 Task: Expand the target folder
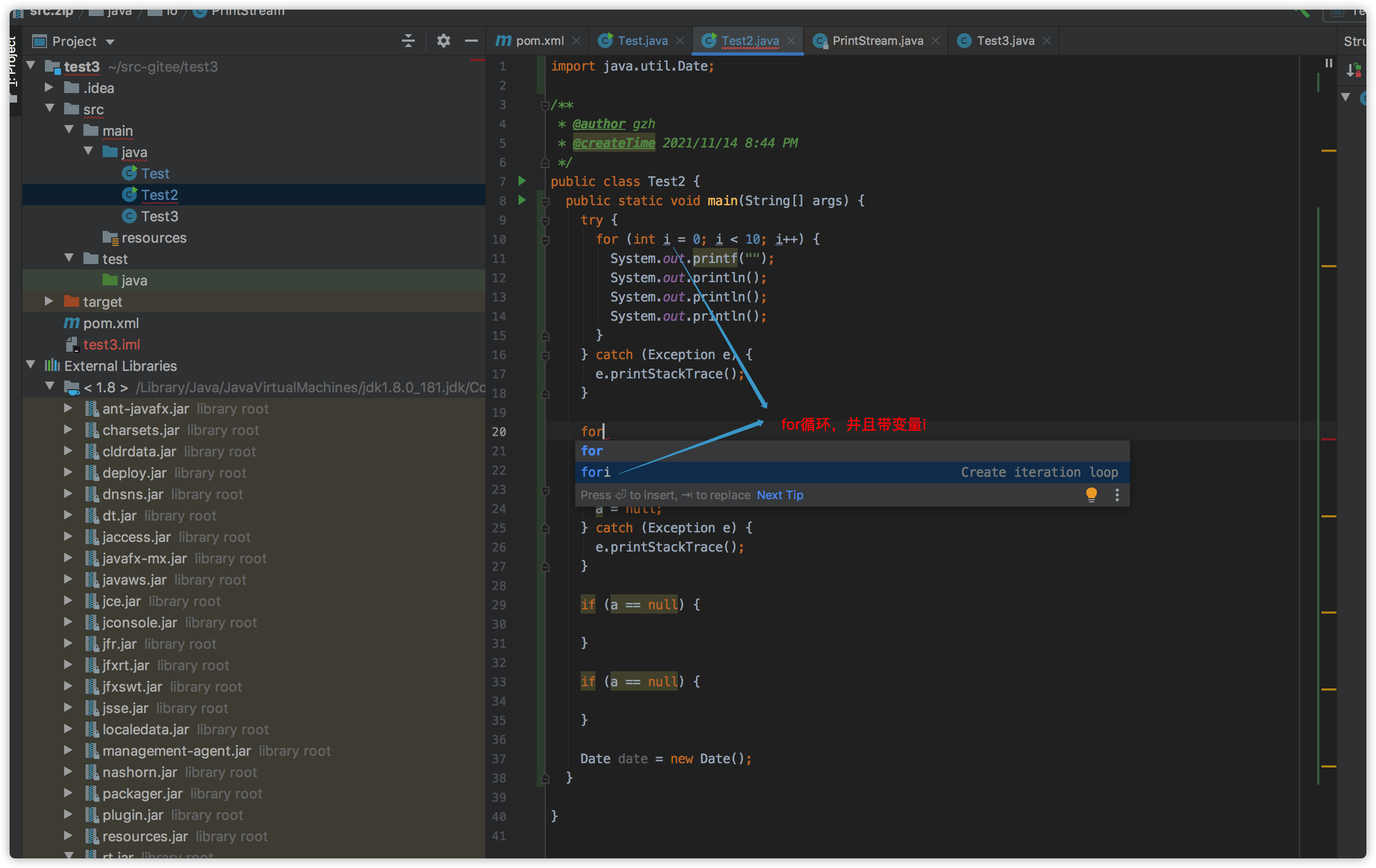click(49, 301)
